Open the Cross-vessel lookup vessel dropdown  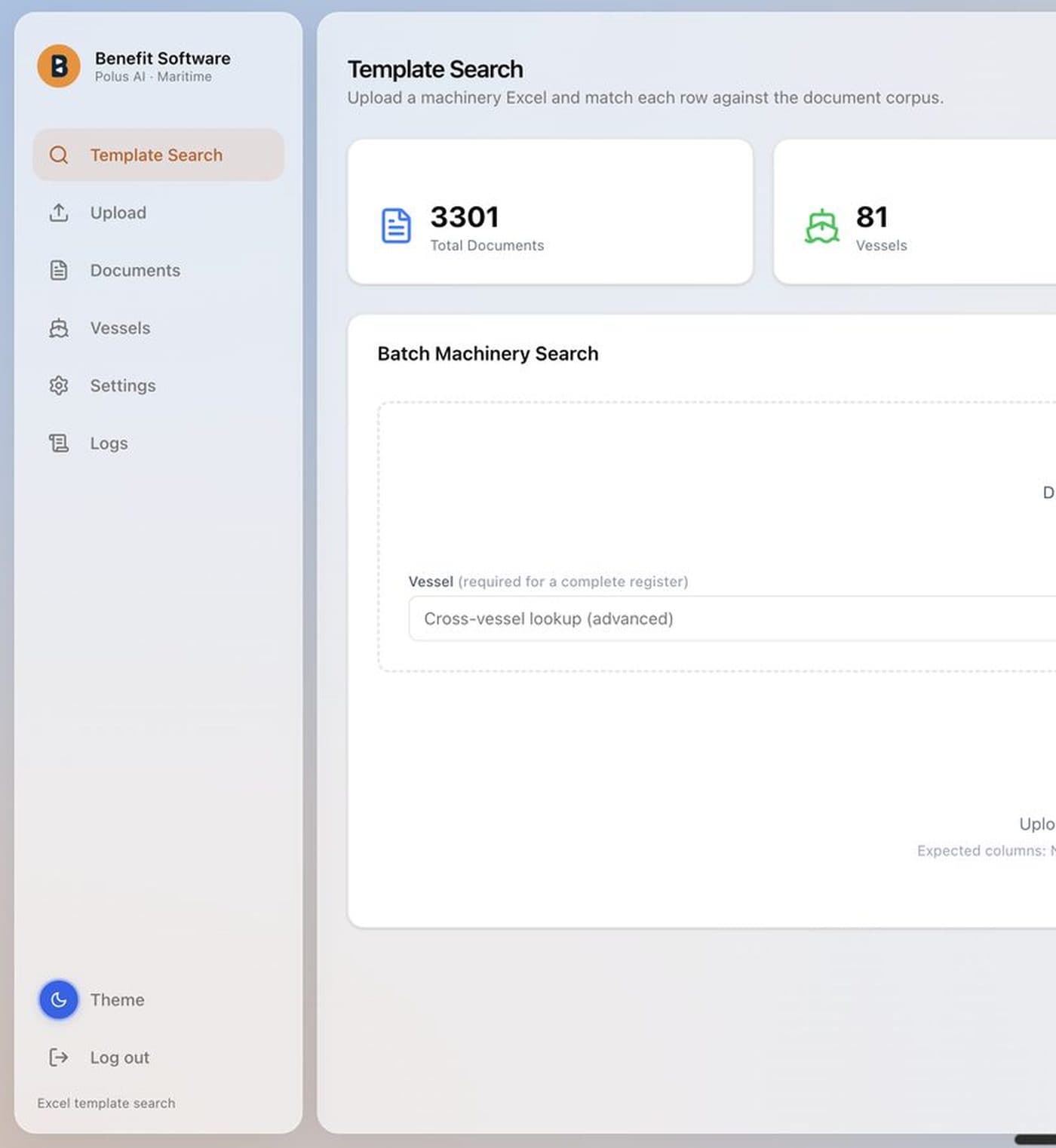pyautogui.click(x=732, y=619)
